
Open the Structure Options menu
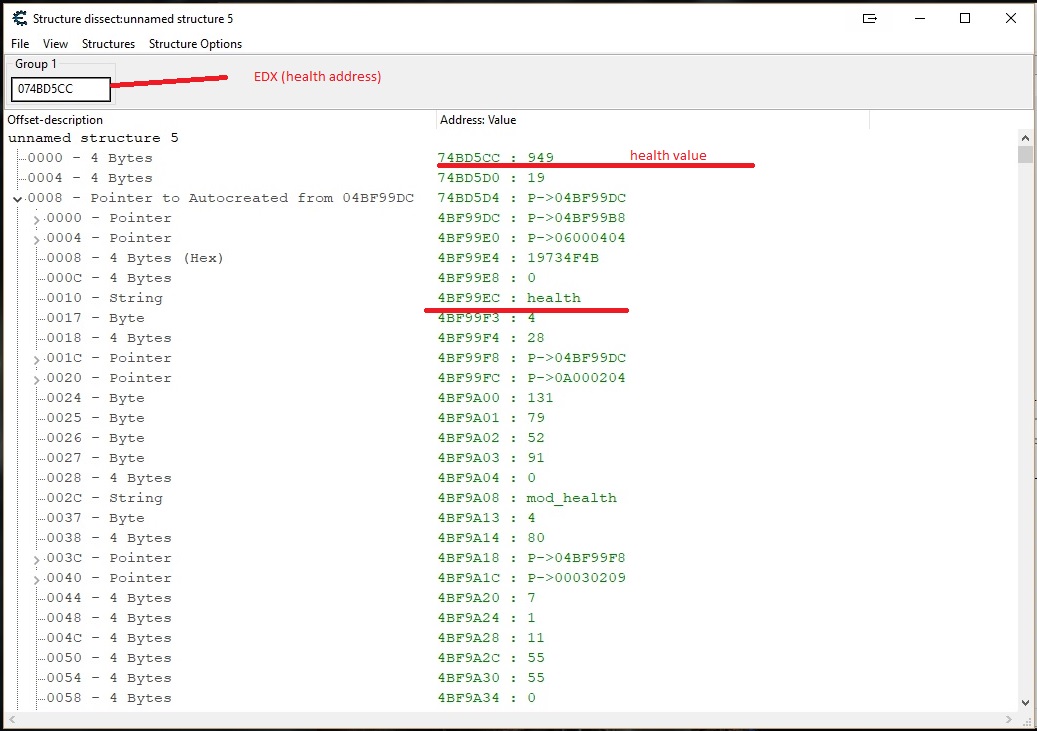point(195,44)
